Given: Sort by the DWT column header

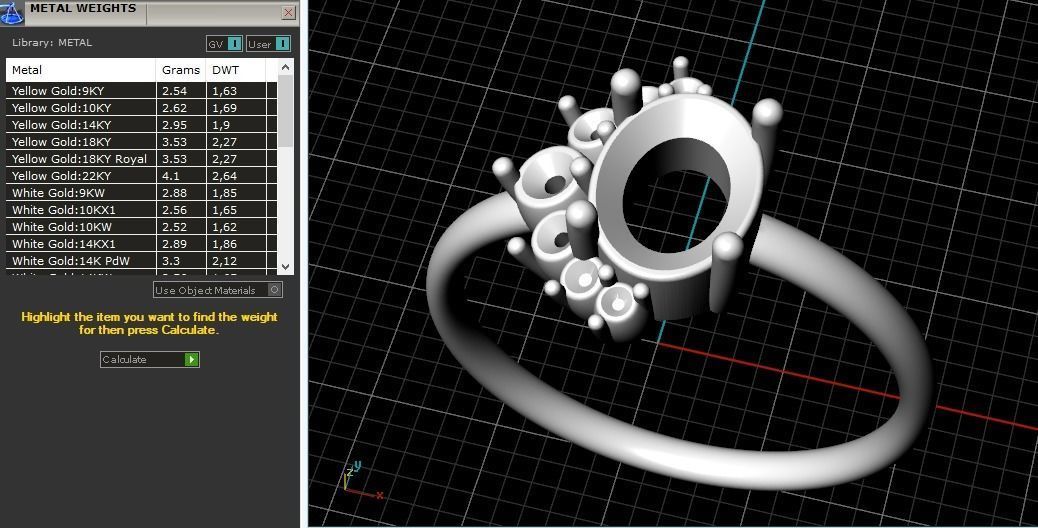Looking at the screenshot, I should pos(236,69).
